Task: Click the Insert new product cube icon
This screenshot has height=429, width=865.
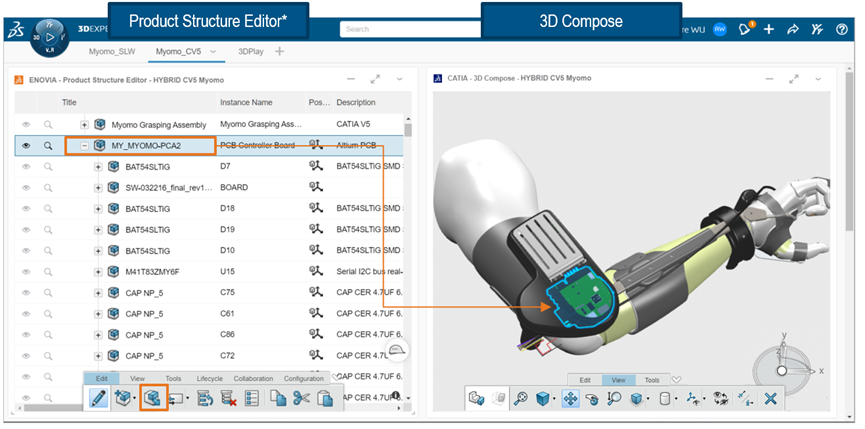Action: (x=122, y=398)
